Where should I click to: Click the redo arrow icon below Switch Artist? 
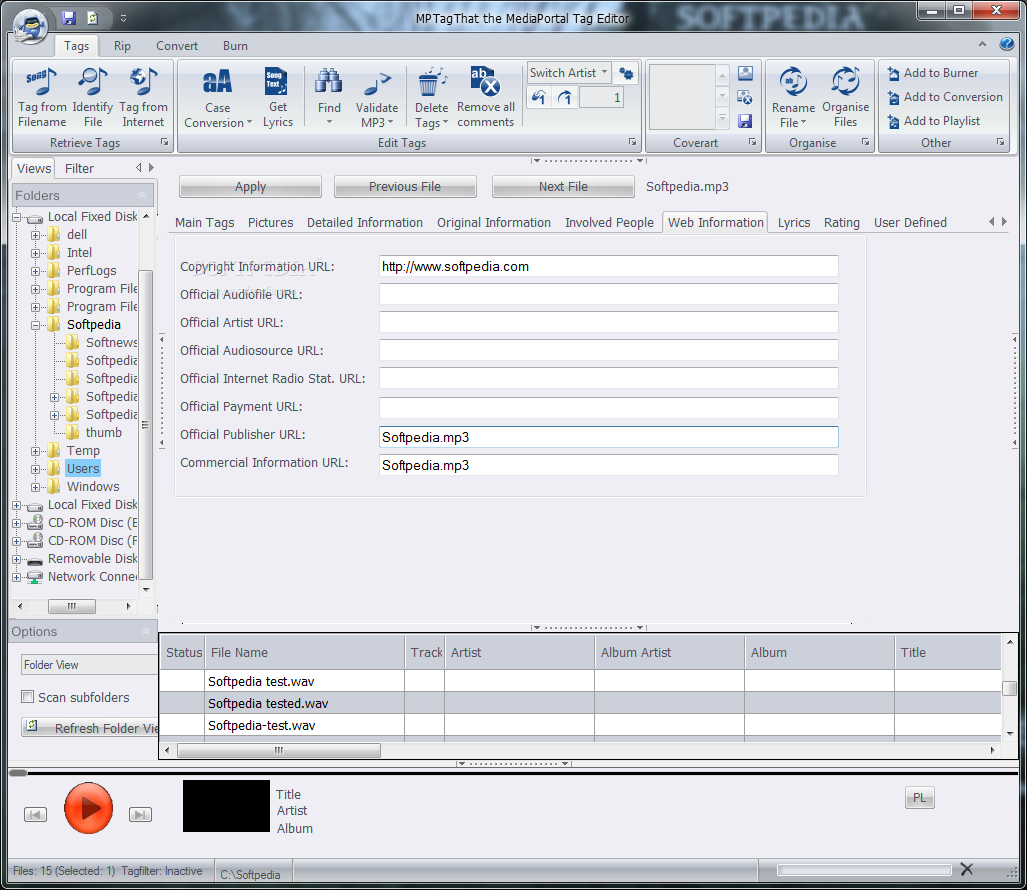(565, 98)
